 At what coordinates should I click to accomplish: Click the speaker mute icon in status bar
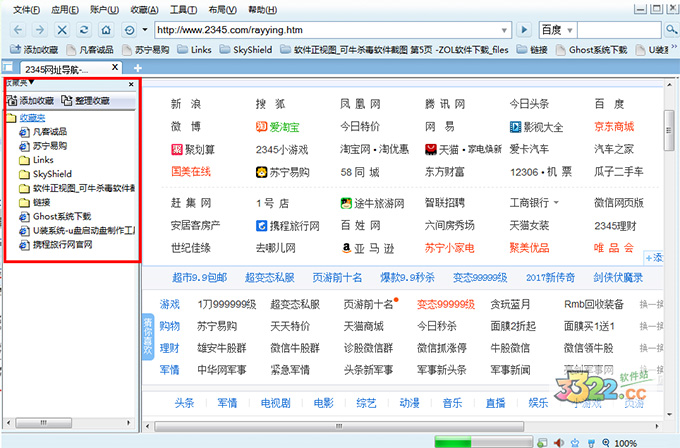pos(559,443)
